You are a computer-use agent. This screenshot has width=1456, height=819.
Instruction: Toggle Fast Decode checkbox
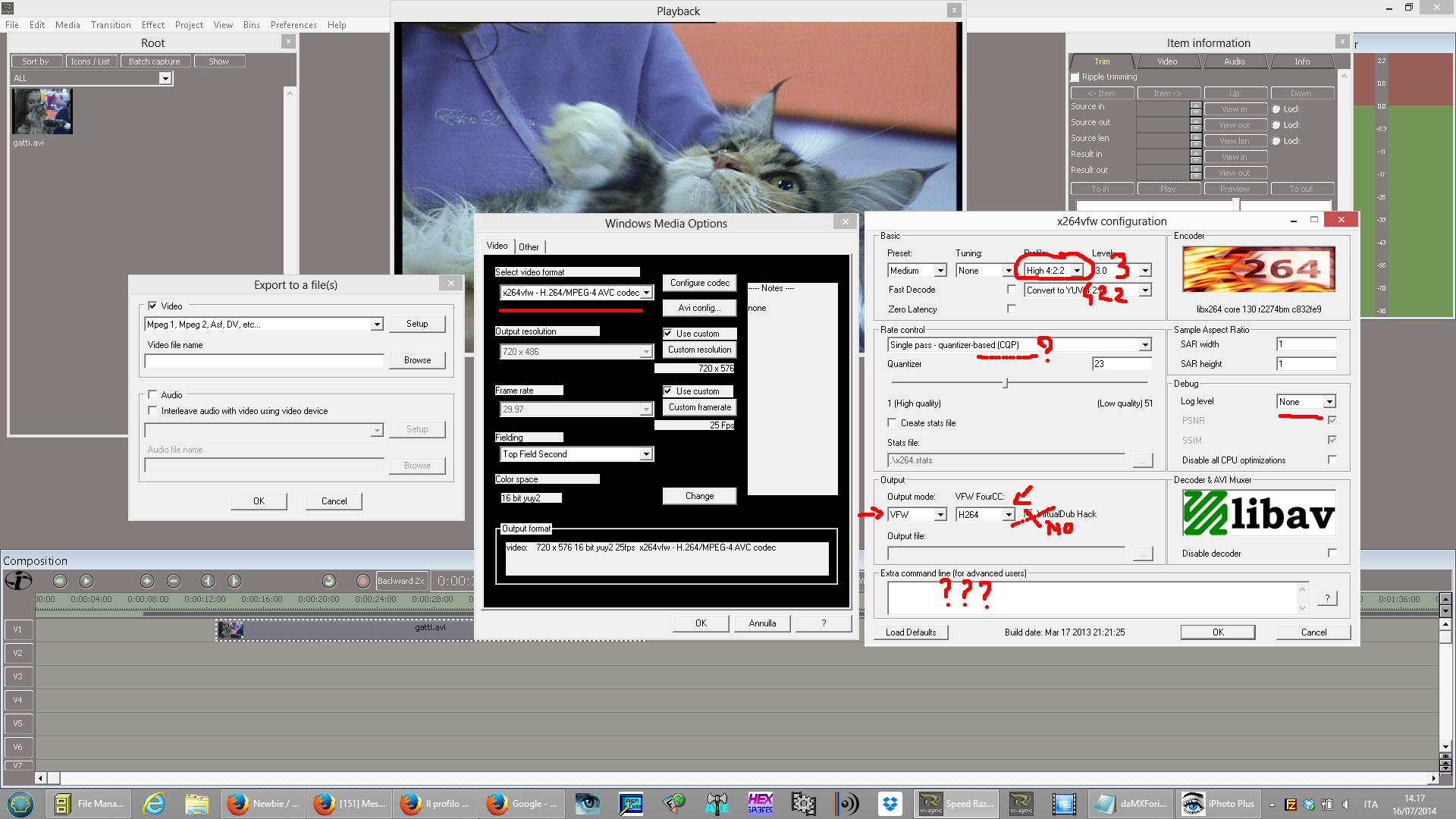[1011, 289]
